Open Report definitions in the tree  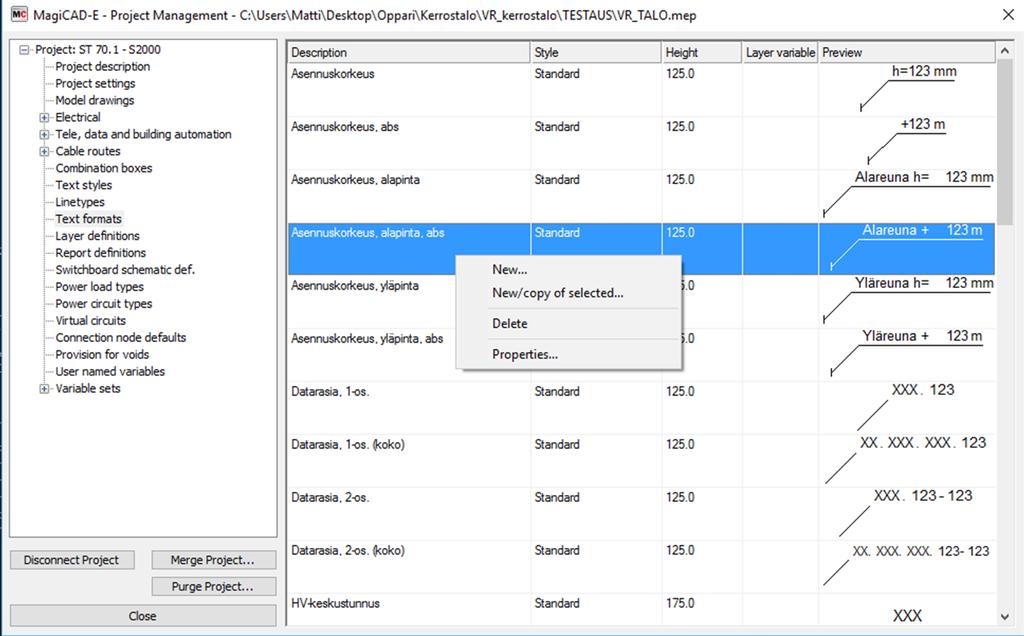(101, 253)
